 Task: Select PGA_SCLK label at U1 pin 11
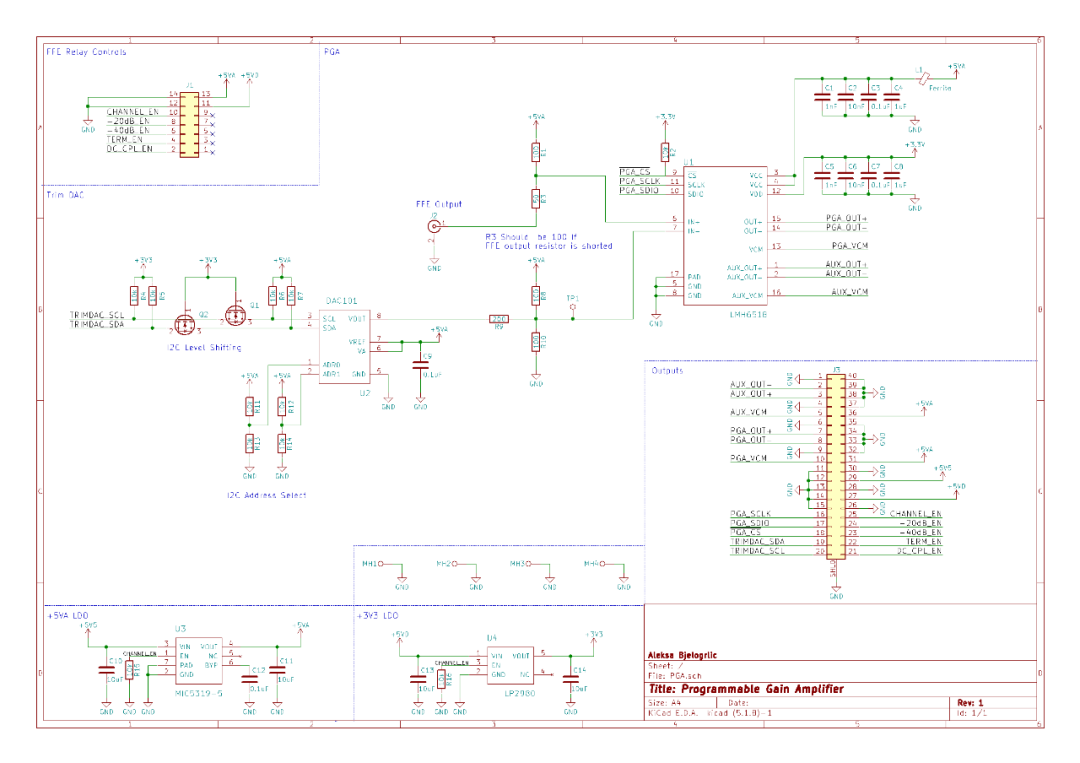(640, 181)
